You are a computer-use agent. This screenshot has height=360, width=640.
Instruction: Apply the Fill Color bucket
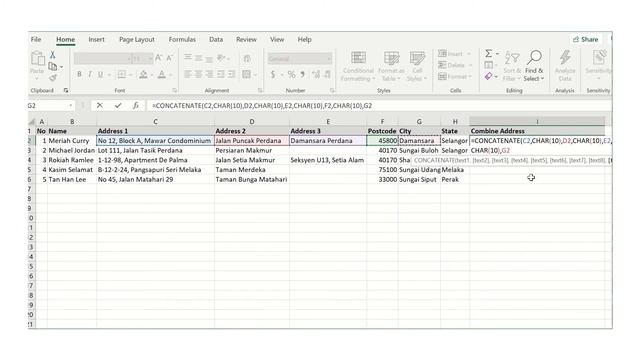143,74
